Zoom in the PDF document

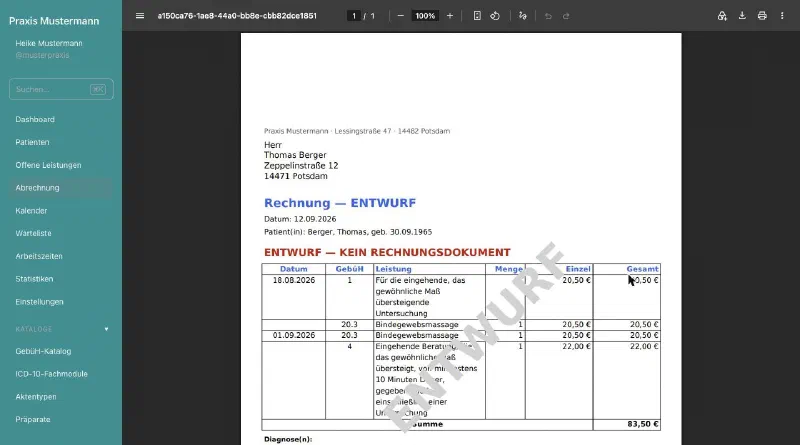point(449,16)
